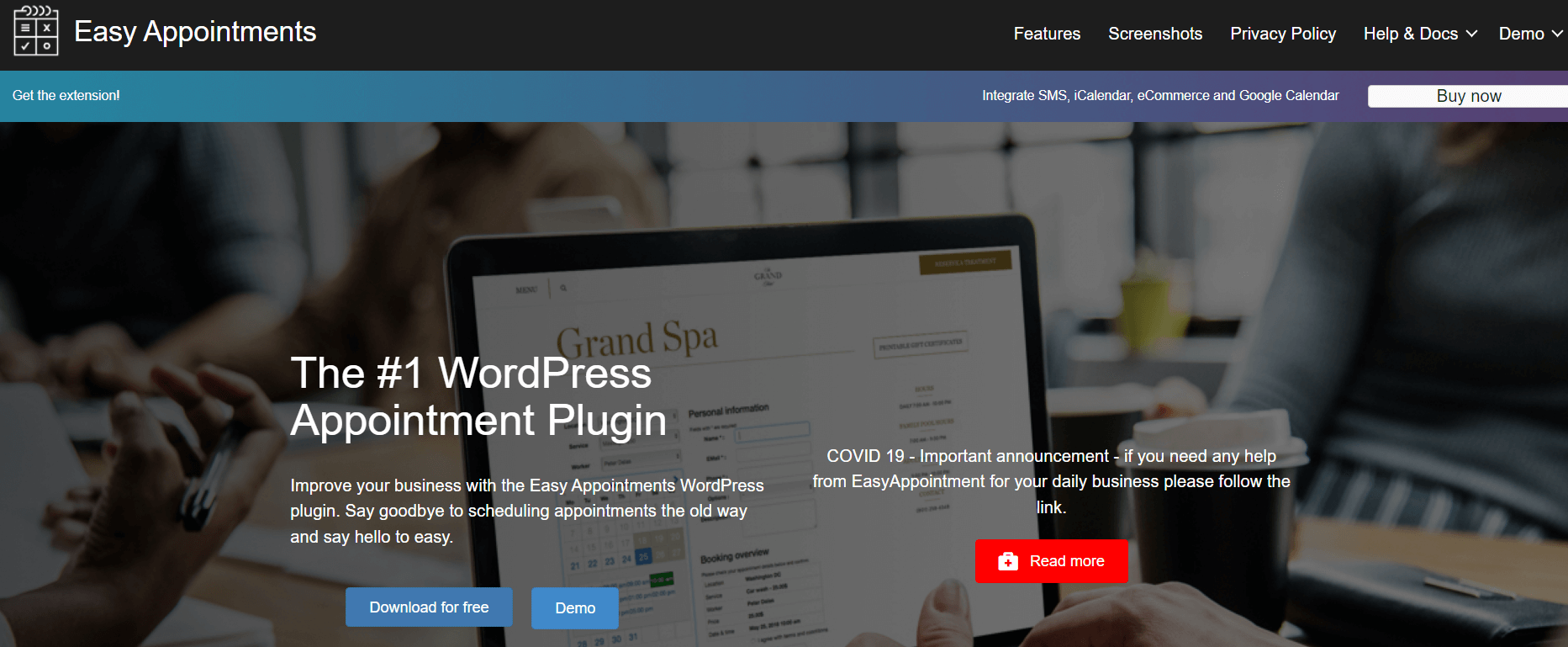Screen dimensions: 1568x647
Task: Click the '#1 WordPress Appointment Plugin' heading
Action: [478, 396]
